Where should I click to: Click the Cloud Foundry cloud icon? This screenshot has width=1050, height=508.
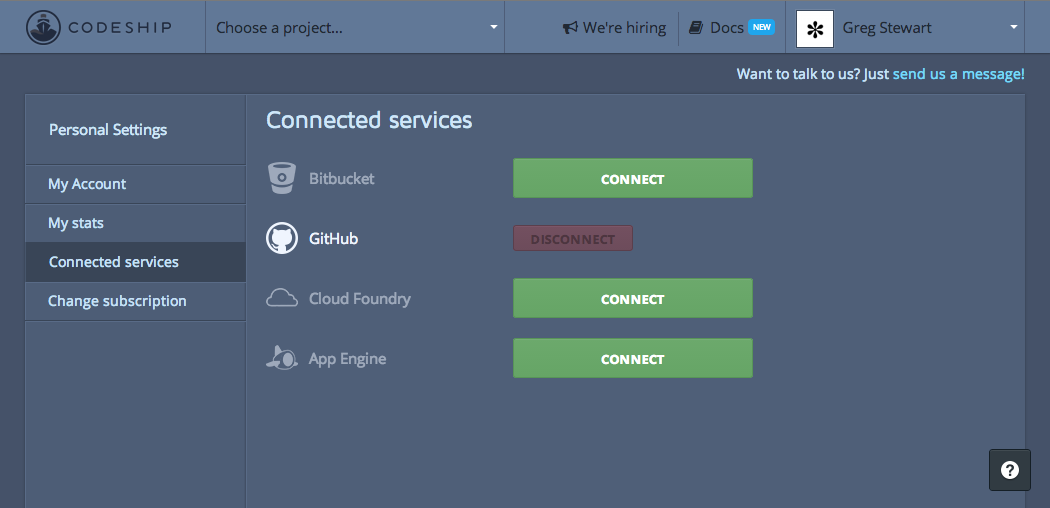282,298
